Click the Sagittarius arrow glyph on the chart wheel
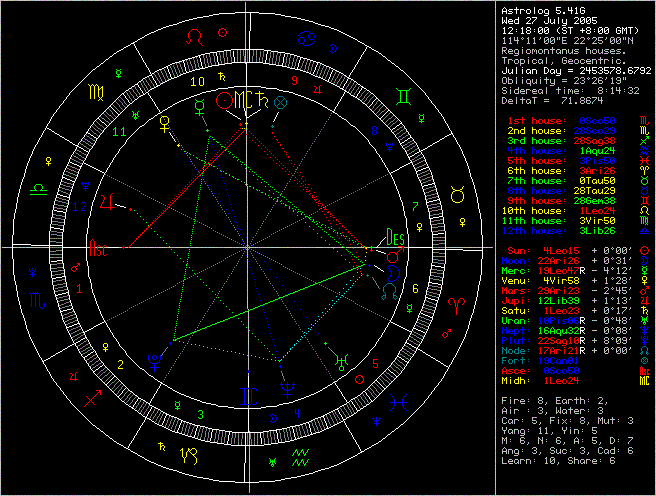Image resolution: width=656 pixels, height=496 pixels. pos(92,398)
